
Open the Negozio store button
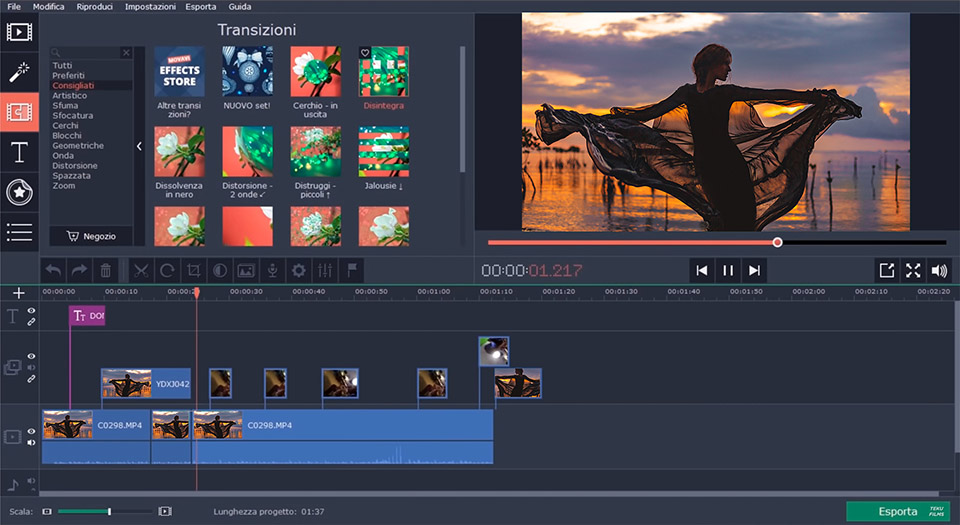(x=91, y=236)
